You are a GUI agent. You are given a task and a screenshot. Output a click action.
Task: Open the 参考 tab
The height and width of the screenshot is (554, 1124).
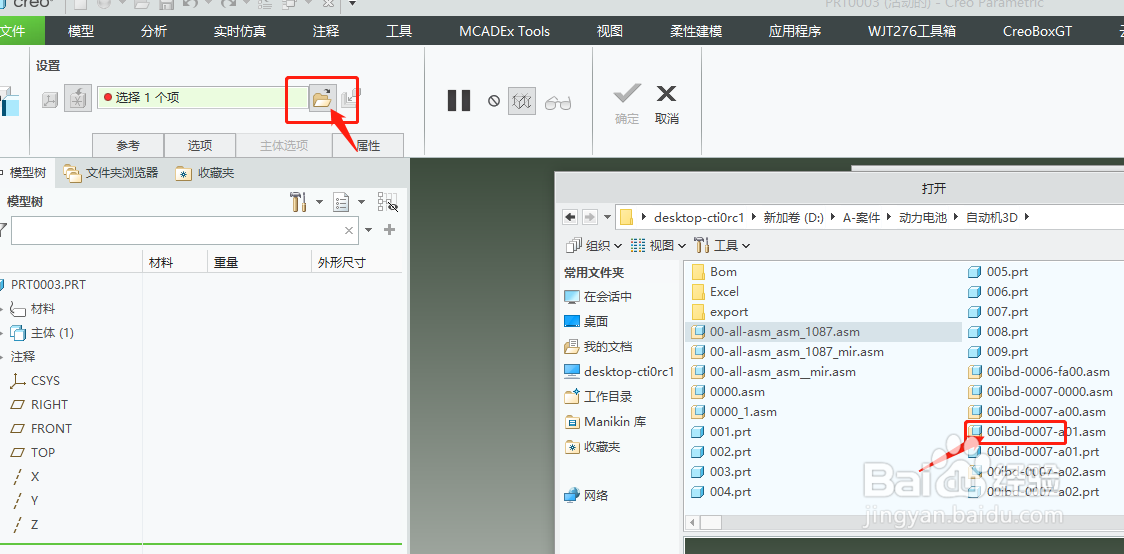click(x=128, y=145)
